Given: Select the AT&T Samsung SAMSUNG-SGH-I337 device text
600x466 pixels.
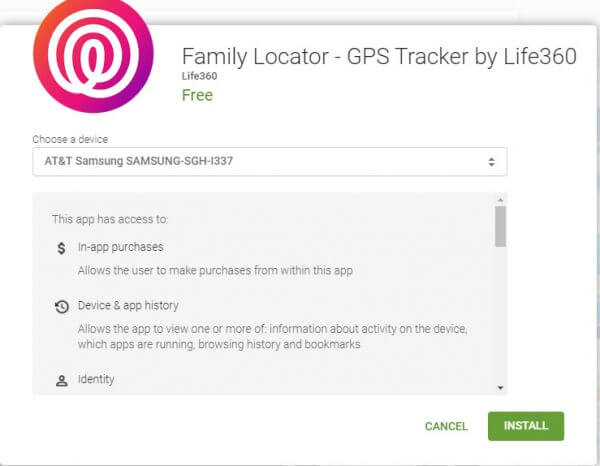Looking at the screenshot, I should point(139,161).
